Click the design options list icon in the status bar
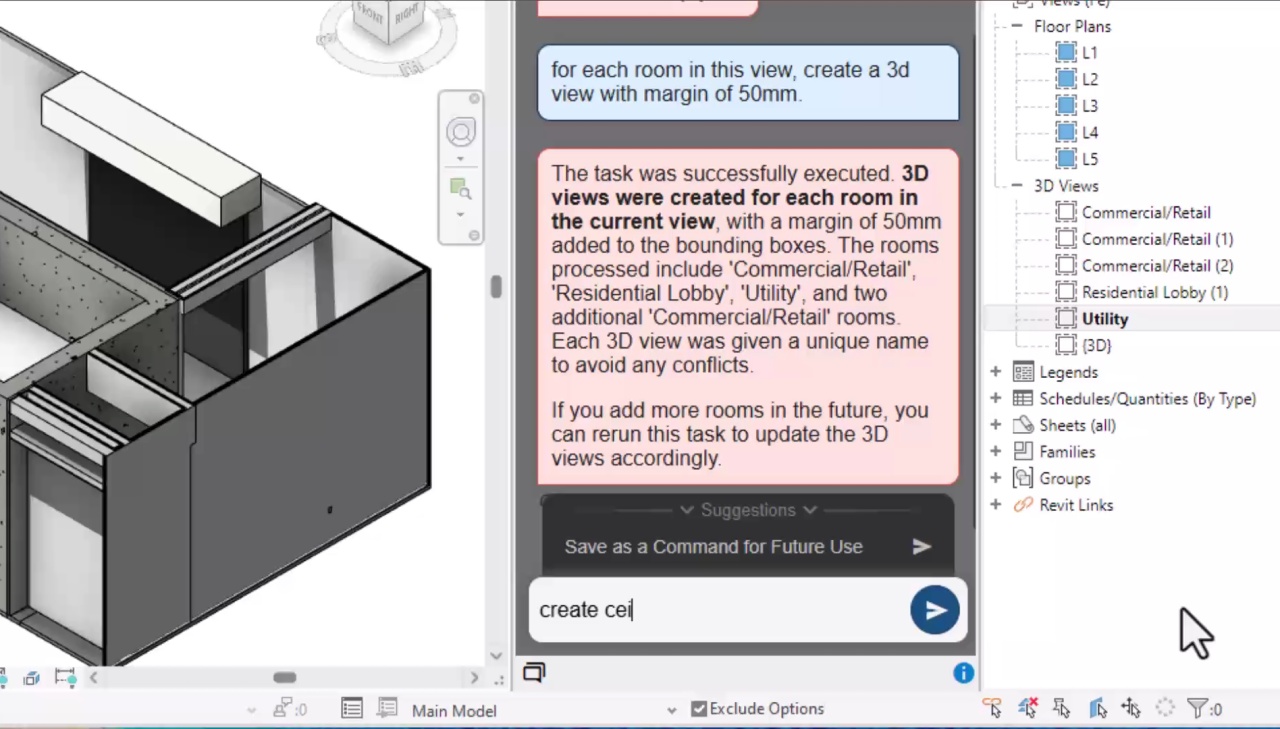The width and height of the screenshot is (1280, 729). [x=351, y=708]
